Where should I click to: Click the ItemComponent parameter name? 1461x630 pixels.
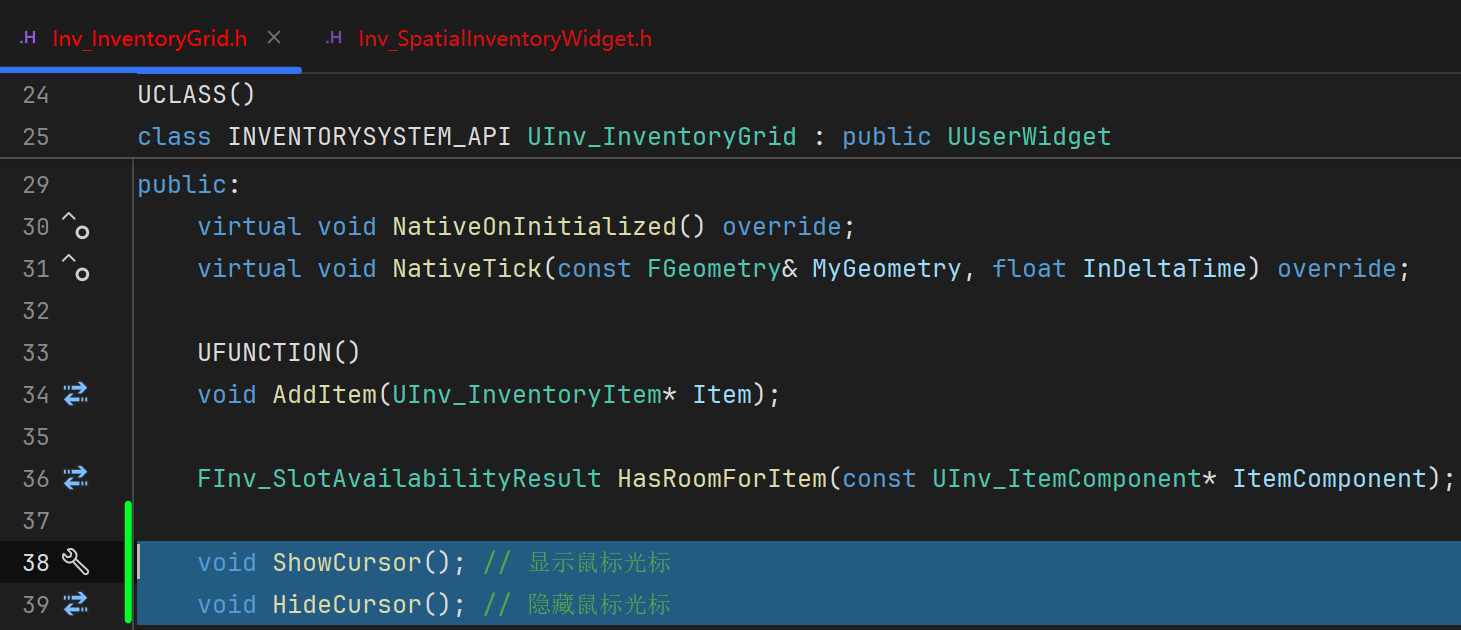pyautogui.click(x=1329, y=478)
